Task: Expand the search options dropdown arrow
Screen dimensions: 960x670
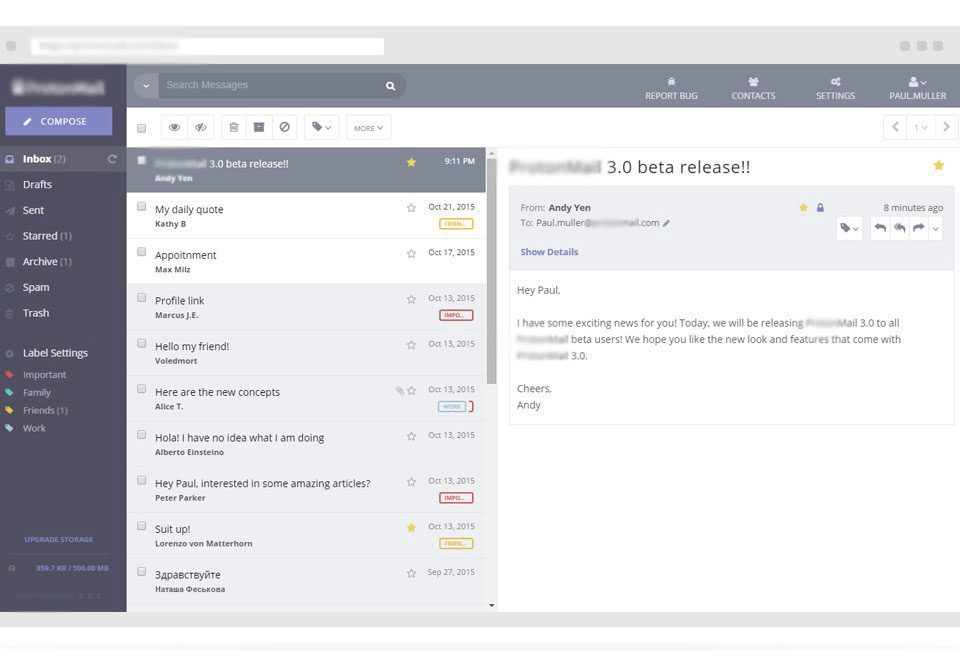Action: (x=146, y=86)
